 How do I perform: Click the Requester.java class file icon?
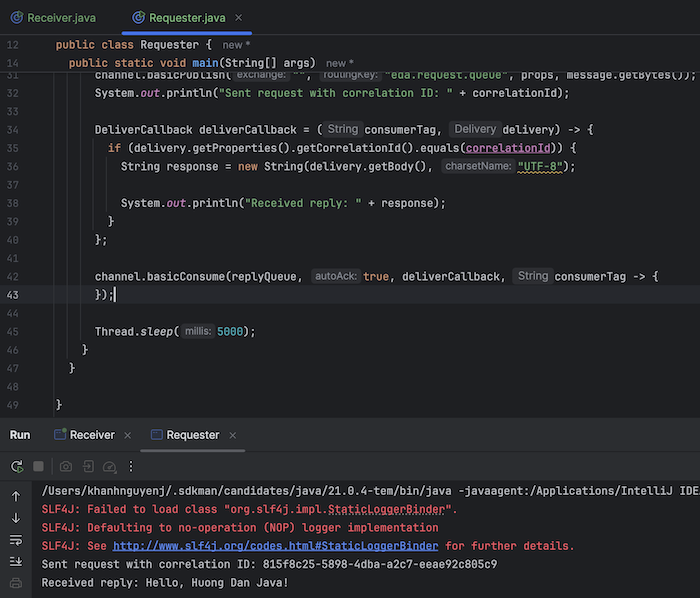click(138, 17)
